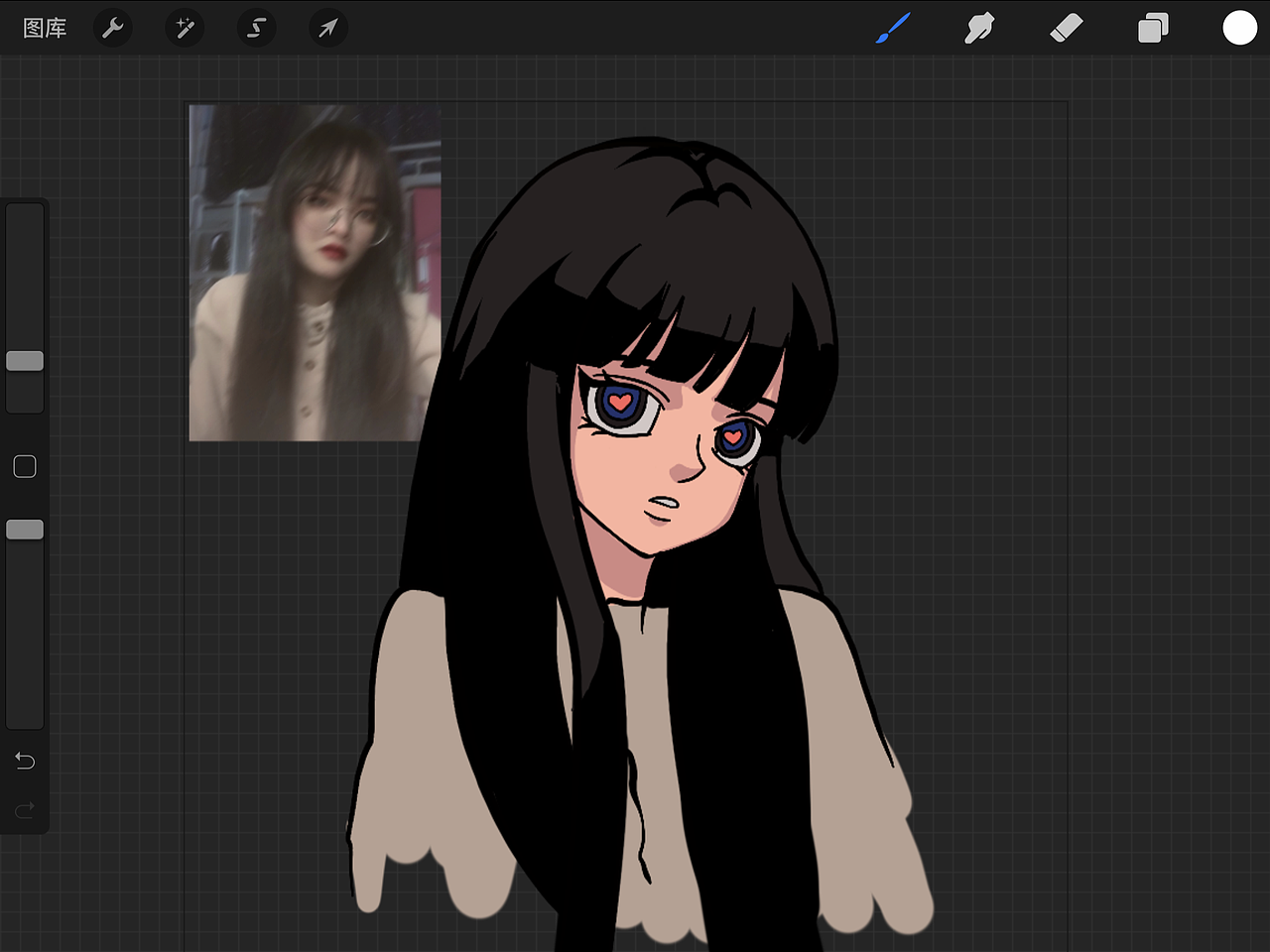This screenshot has width=1270, height=952.
Task: Click the brush size slider handle
Action: point(25,361)
